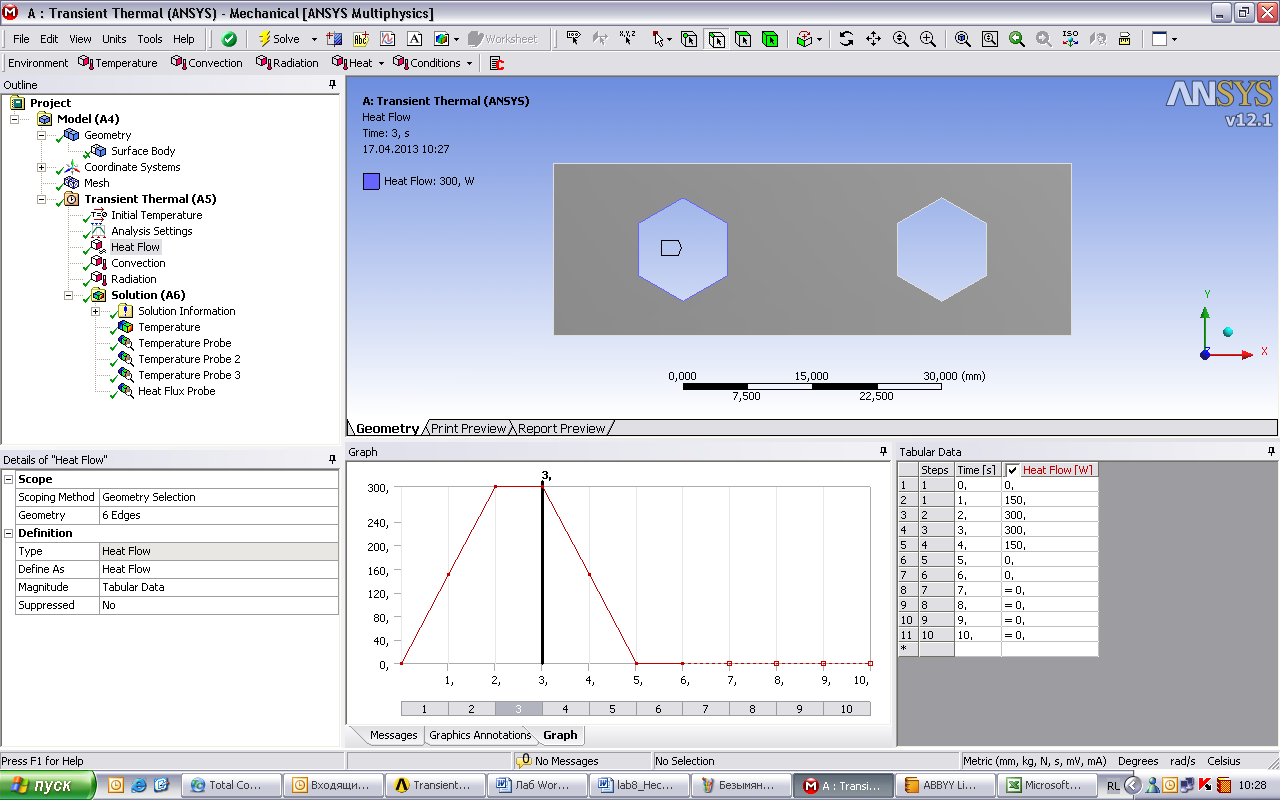Insert a Radiation load
Viewport: 1280px width, 800px height.
coord(287,63)
